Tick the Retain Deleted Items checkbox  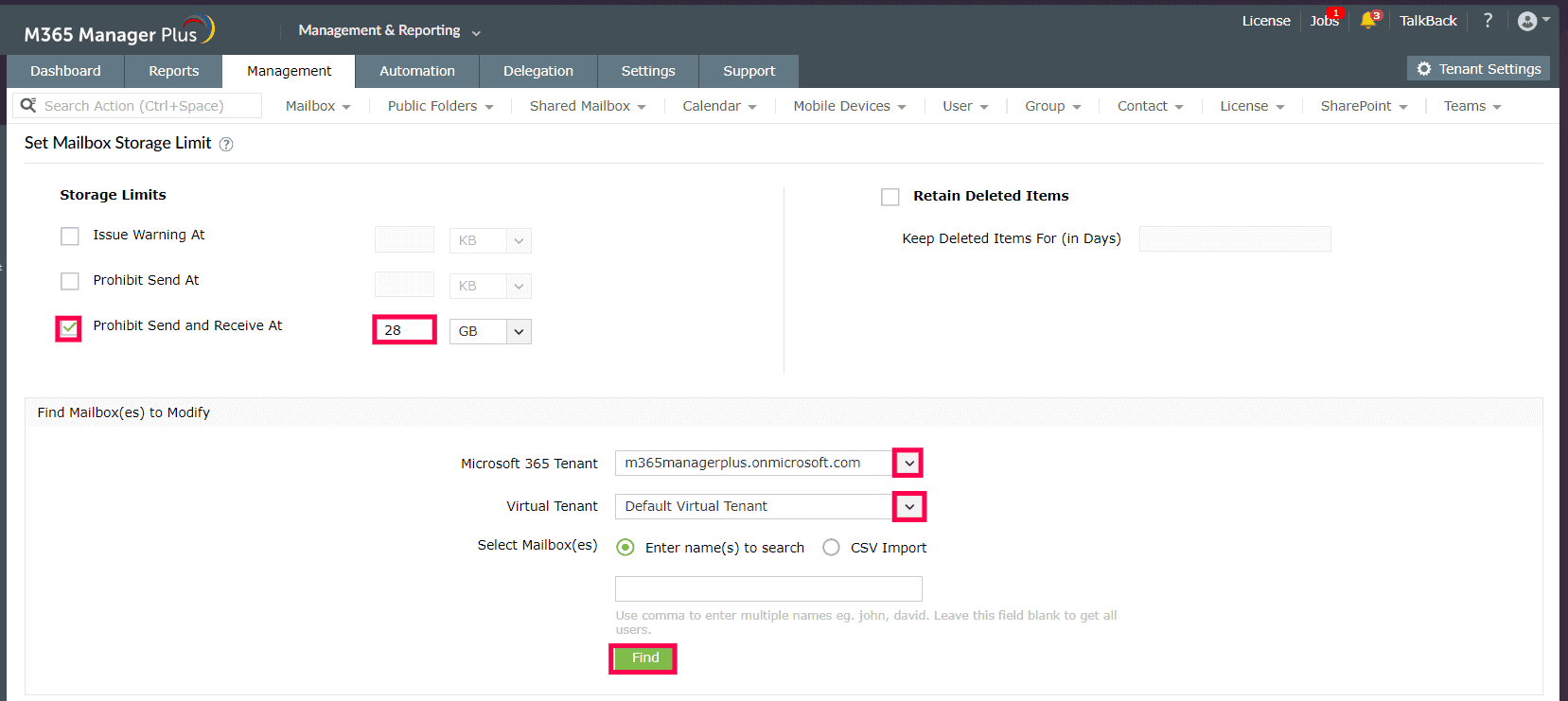coord(890,197)
